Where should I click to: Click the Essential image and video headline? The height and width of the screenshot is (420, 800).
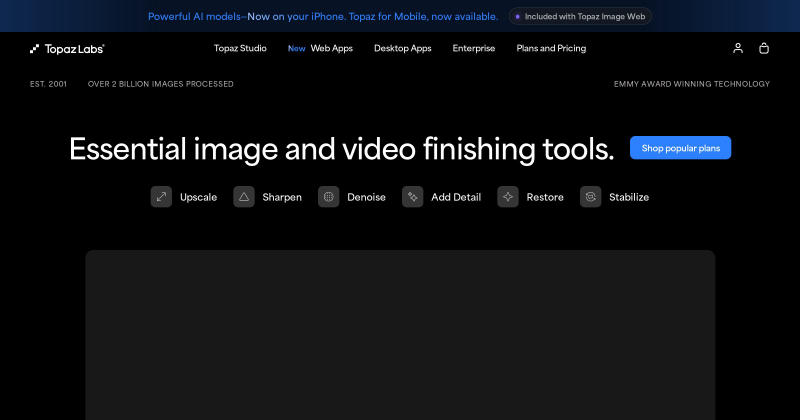(x=342, y=149)
